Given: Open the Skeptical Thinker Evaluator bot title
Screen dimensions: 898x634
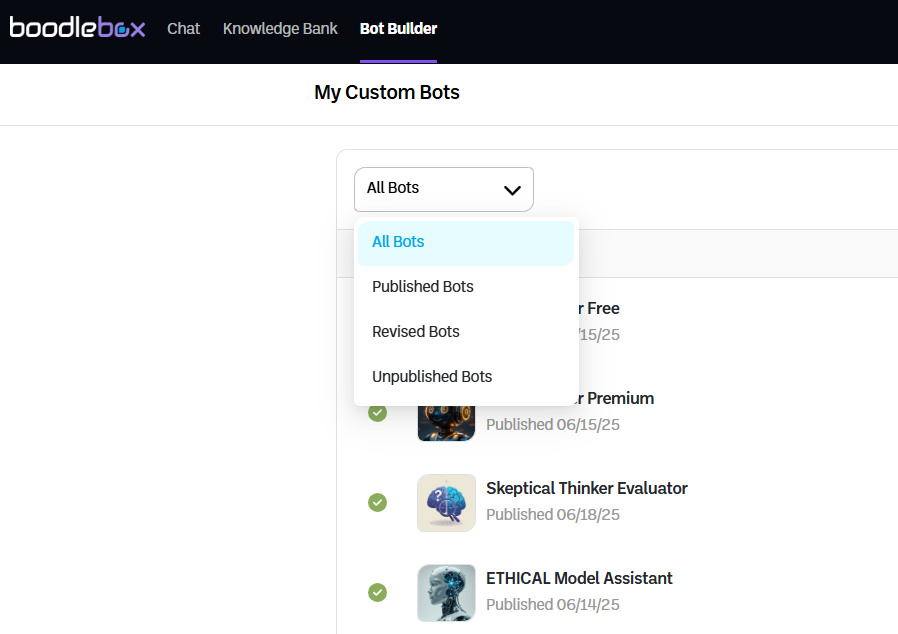Looking at the screenshot, I should (587, 489).
